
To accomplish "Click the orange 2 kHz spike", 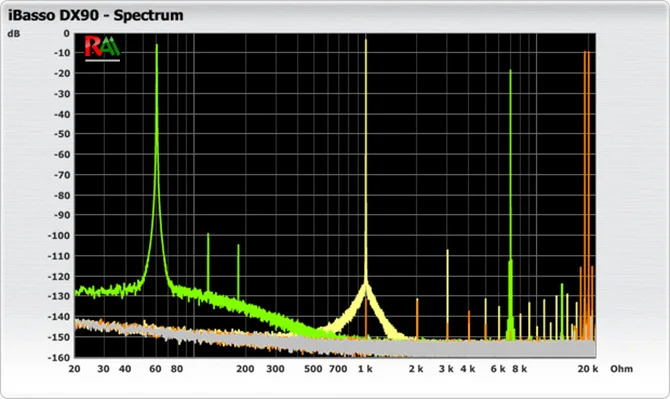I will tap(417, 318).
